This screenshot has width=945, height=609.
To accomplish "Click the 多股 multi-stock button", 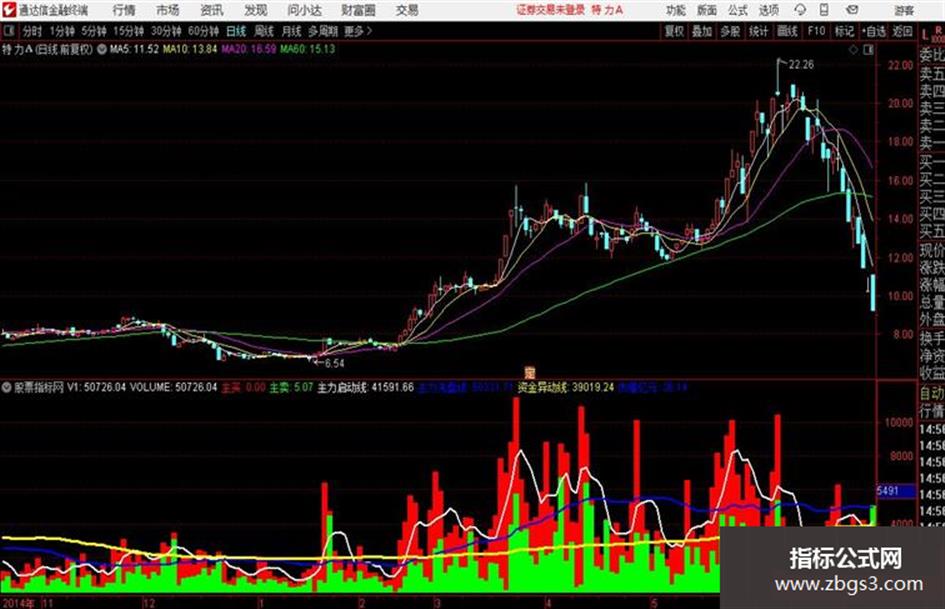I will (730, 31).
